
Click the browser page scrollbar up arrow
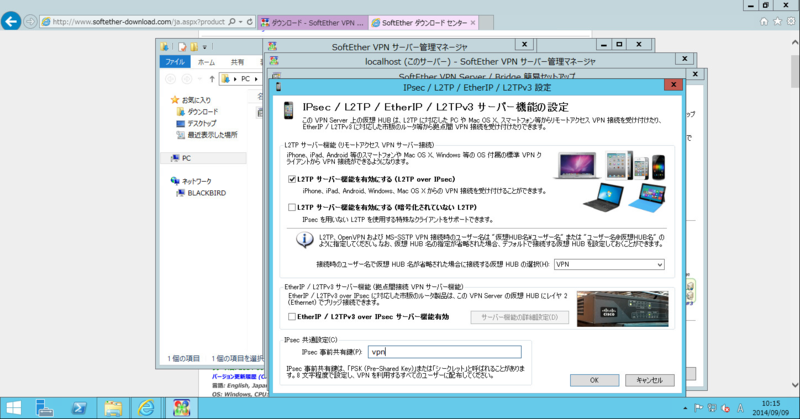[x=795, y=43]
